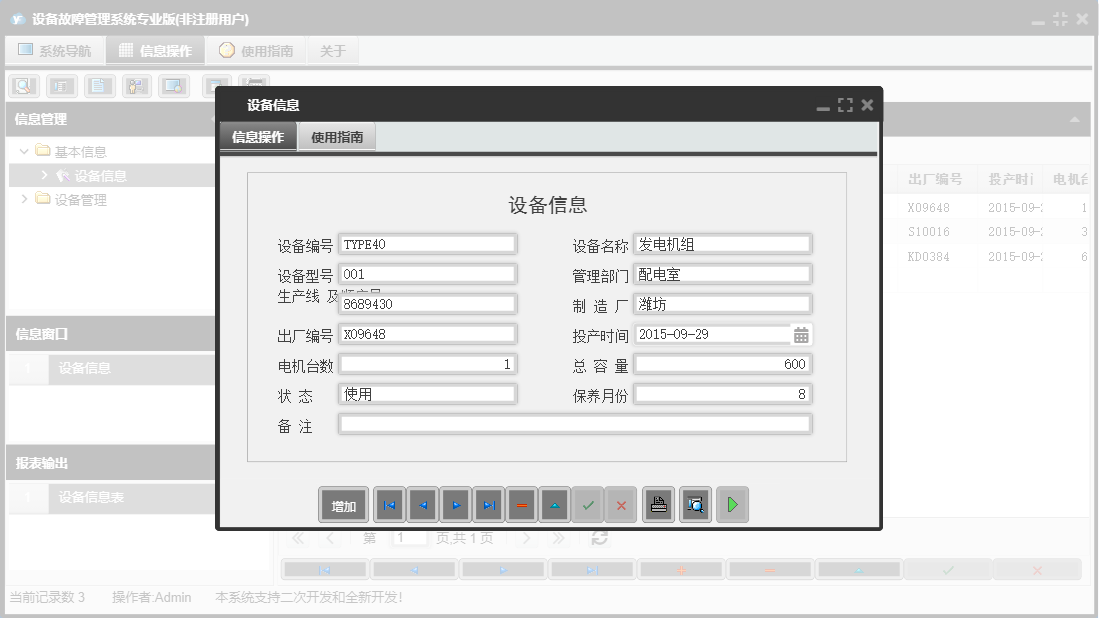Open the 系统导航 menu tab
This screenshot has height=618, width=1099.
point(55,49)
